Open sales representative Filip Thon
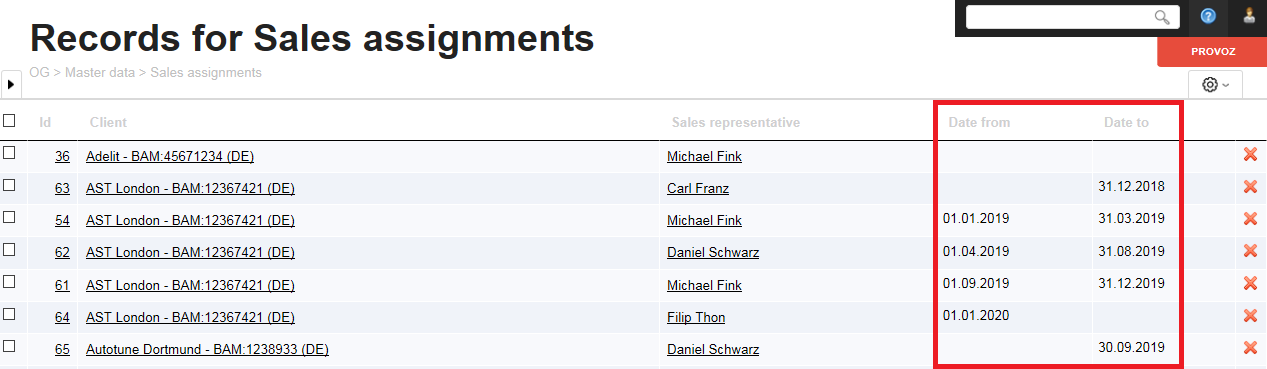The image size is (1267, 369). click(696, 318)
